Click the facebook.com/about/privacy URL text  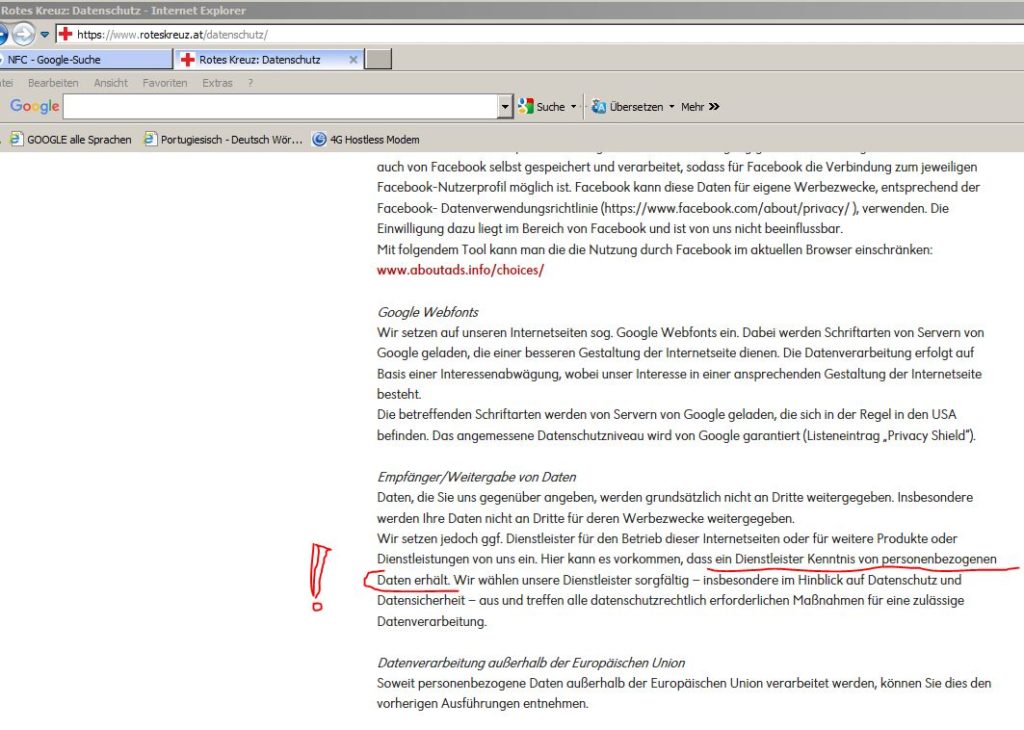727,208
